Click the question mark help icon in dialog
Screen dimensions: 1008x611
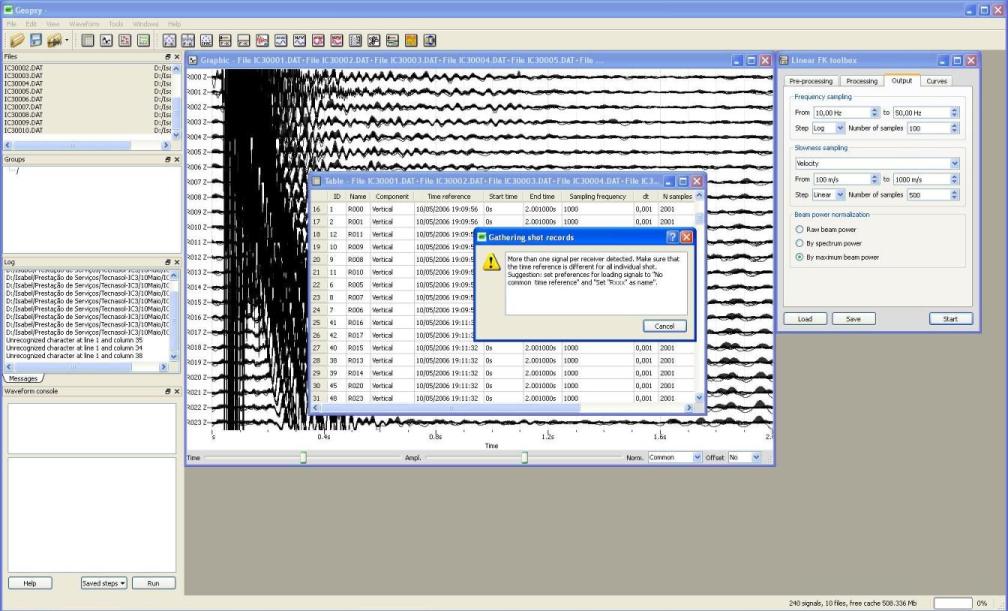(x=671, y=238)
